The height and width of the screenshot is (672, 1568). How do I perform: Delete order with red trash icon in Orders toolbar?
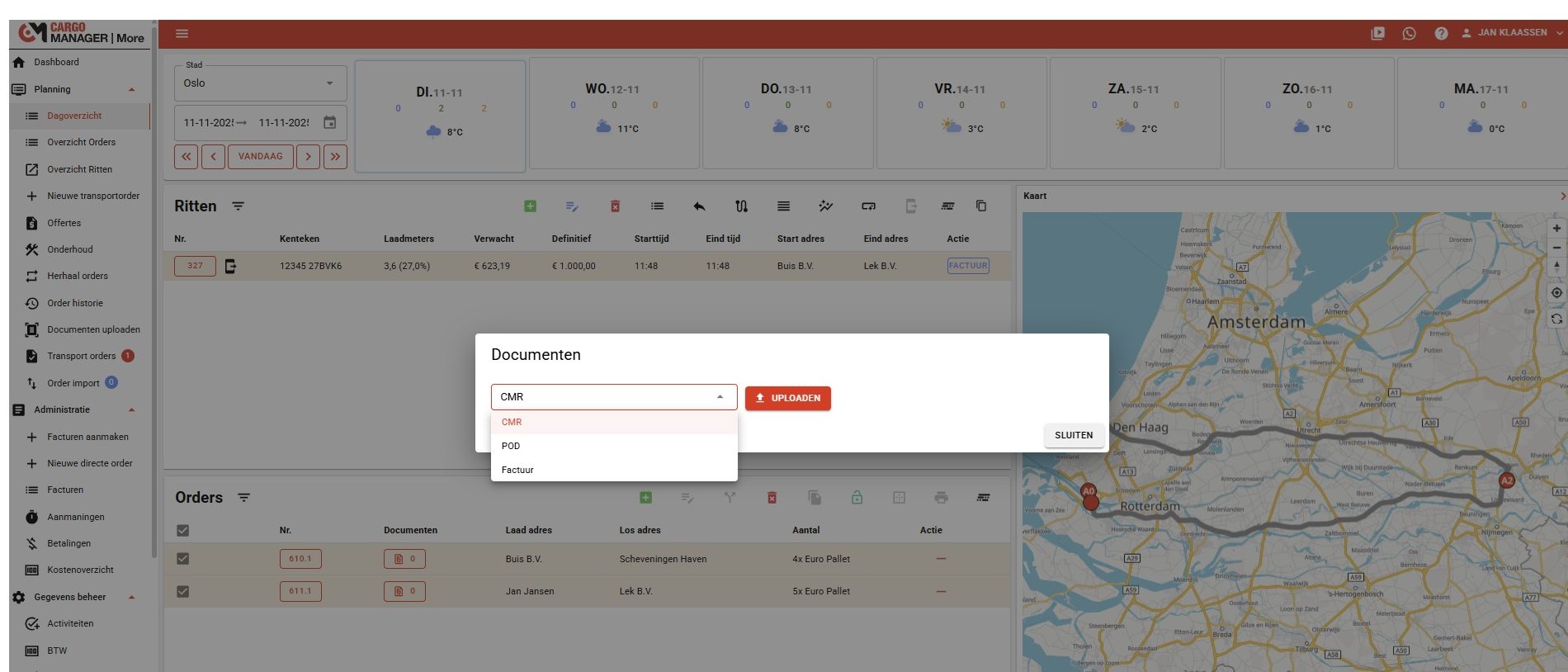[x=772, y=498]
